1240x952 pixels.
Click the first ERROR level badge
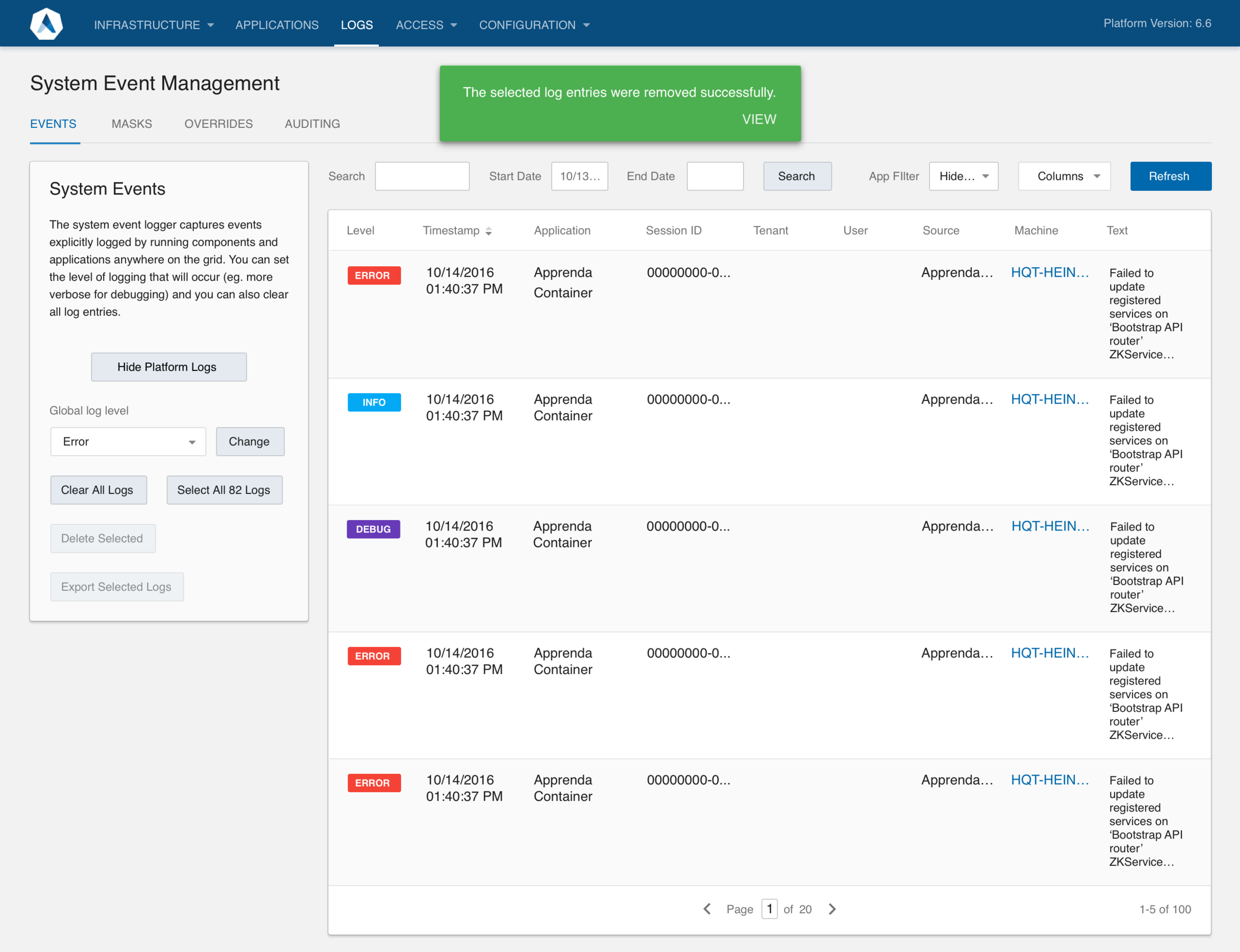pyautogui.click(x=373, y=275)
